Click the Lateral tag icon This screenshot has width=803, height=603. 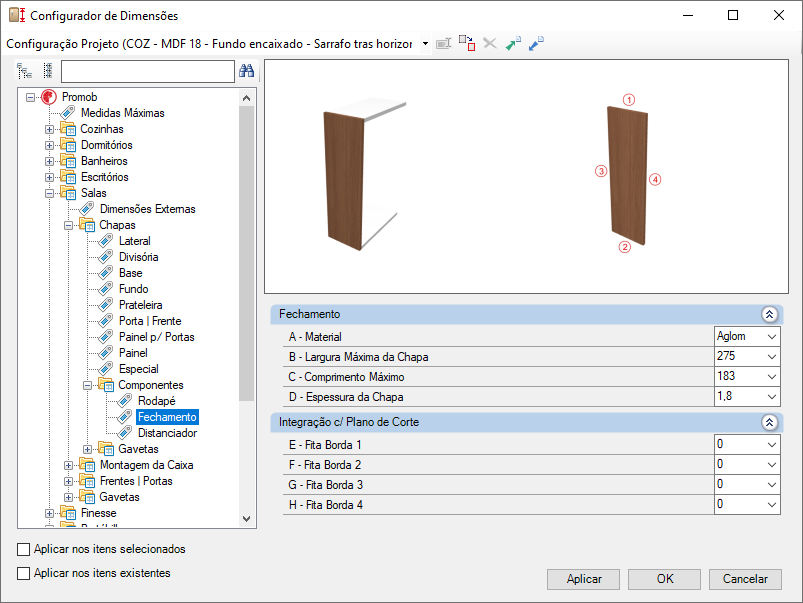105,241
